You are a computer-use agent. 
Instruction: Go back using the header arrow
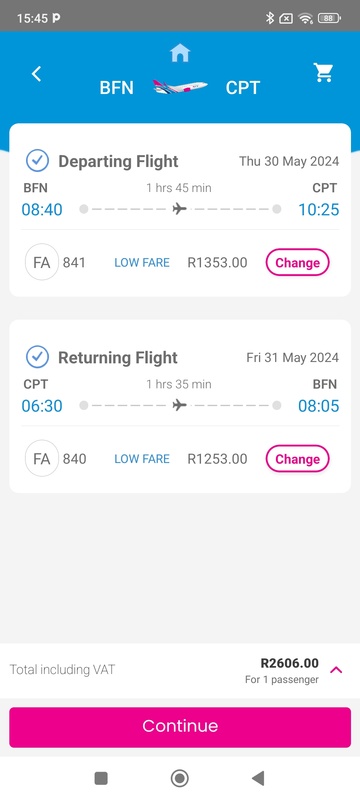pos(36,74)
